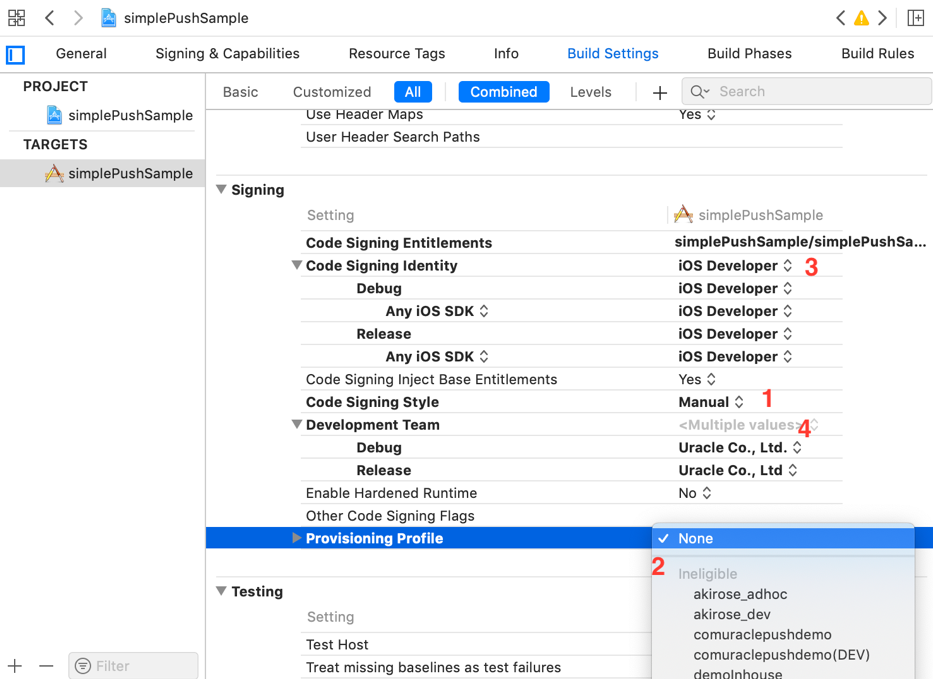Jump to previous issue arrow
Viewport: 933px width, 679px height.
840,18
